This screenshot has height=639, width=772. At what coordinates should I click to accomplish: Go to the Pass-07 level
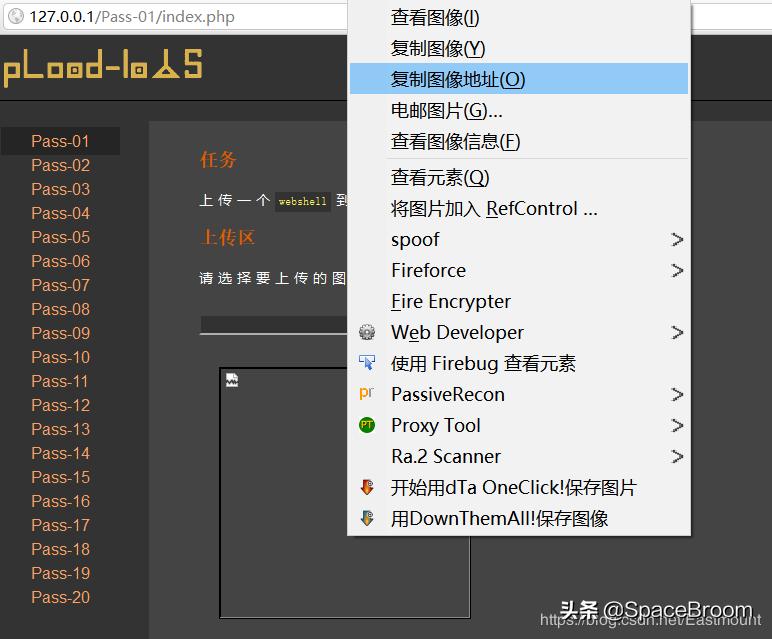tap(60, 285)
